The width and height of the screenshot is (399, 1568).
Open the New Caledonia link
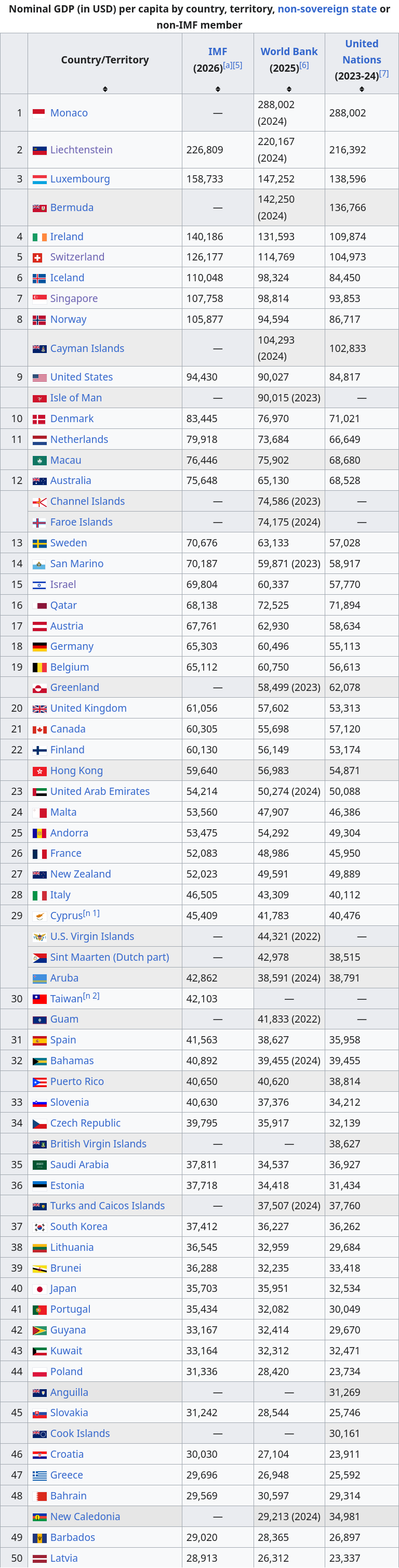coord(85,1516)
